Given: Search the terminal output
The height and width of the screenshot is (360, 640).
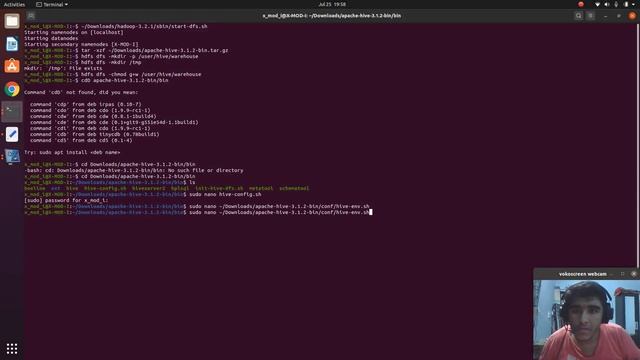Looking at the screenshot, I should [x=578, y=16].
